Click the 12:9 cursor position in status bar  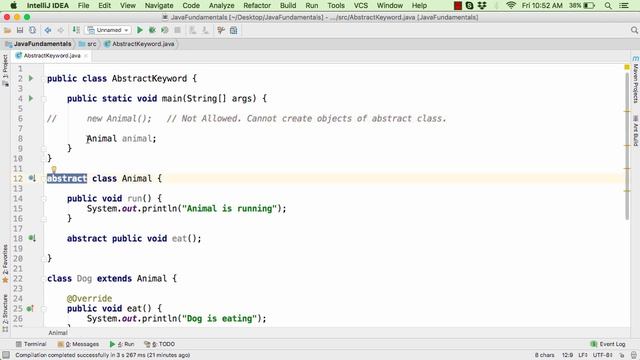[x=567, y=355]
